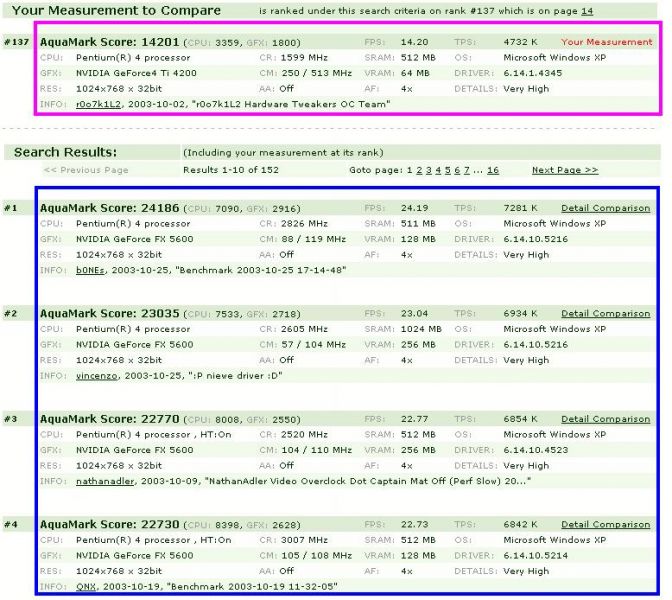Image resolution: width=672 pixels, height=600 pixels.
Task: Select AquaMark Score: 24186 heading
Action: [x=109, y=208]
